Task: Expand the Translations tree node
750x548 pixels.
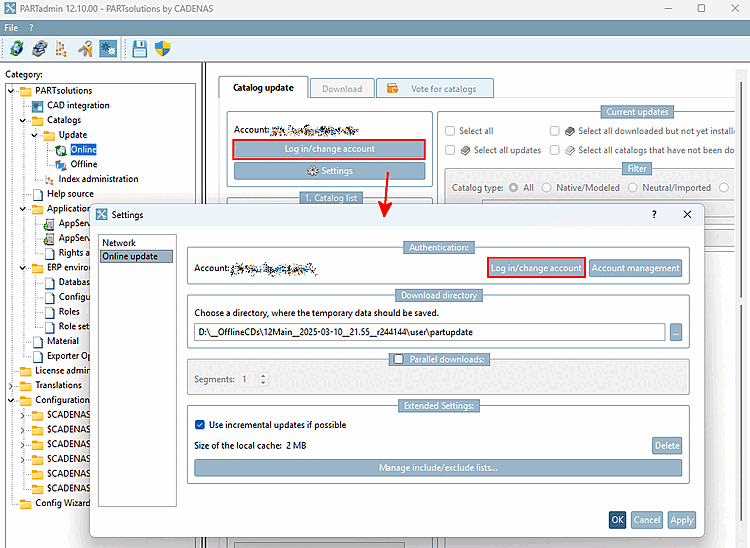Action: (11, 385)
